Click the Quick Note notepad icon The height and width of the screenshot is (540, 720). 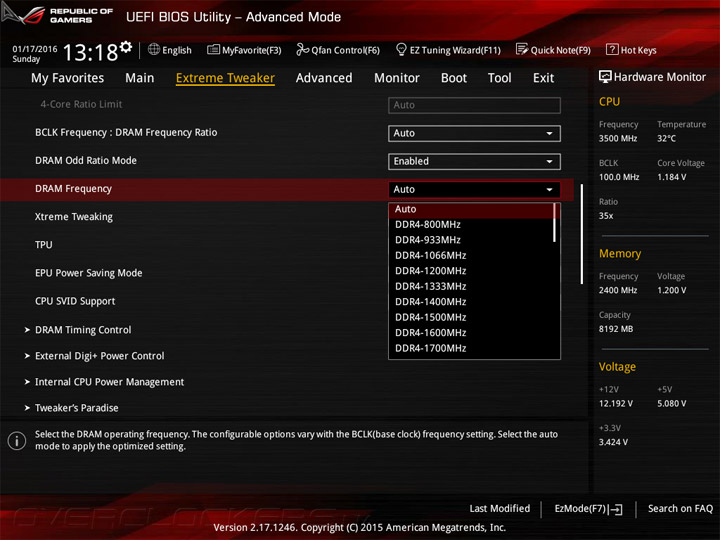522,49
